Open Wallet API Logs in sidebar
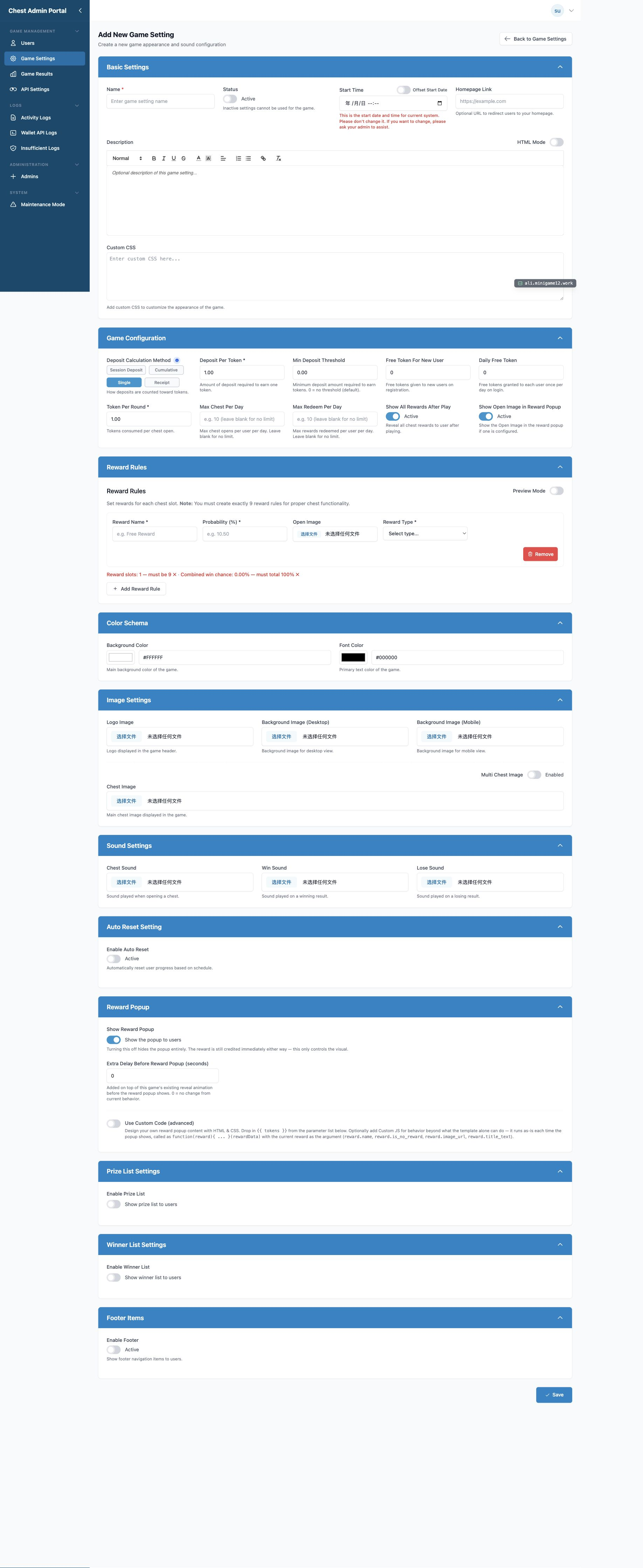Viewport: 643px width, 1568px height. (x=44, y=133)
